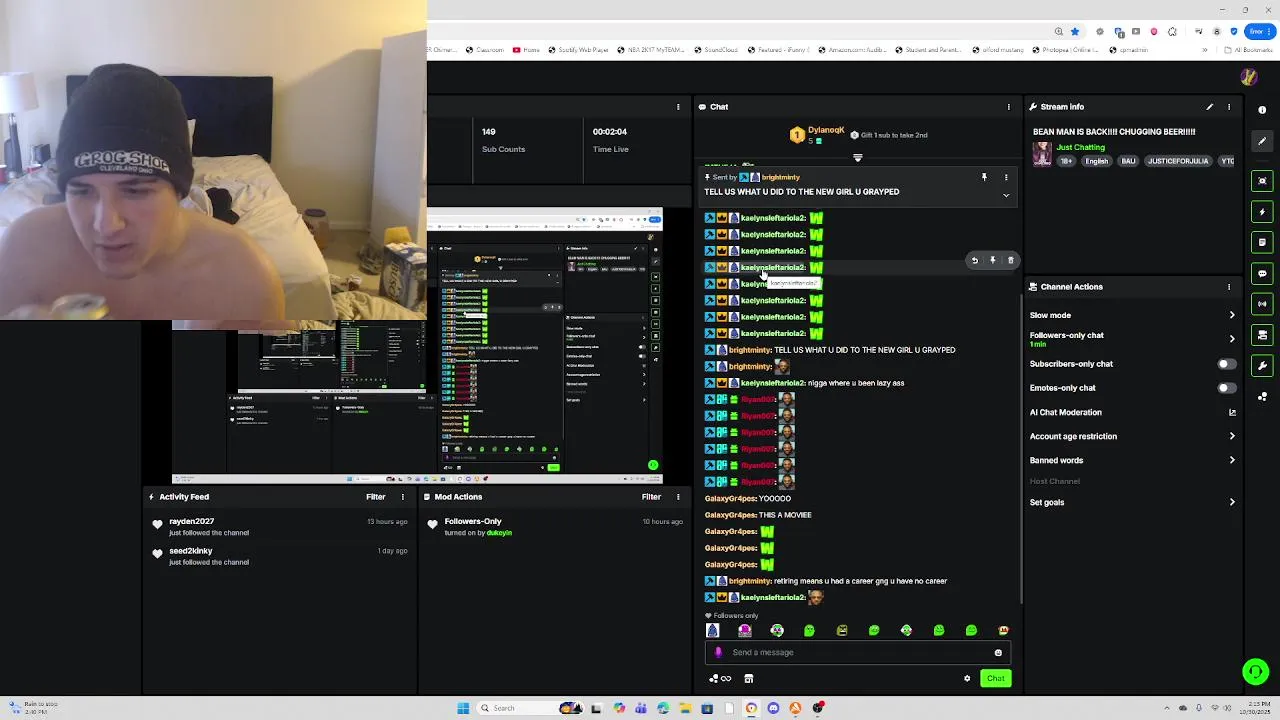Open the Mod Actions options menu
This screenshot has height=720, width=1280.
pos(678,497)
